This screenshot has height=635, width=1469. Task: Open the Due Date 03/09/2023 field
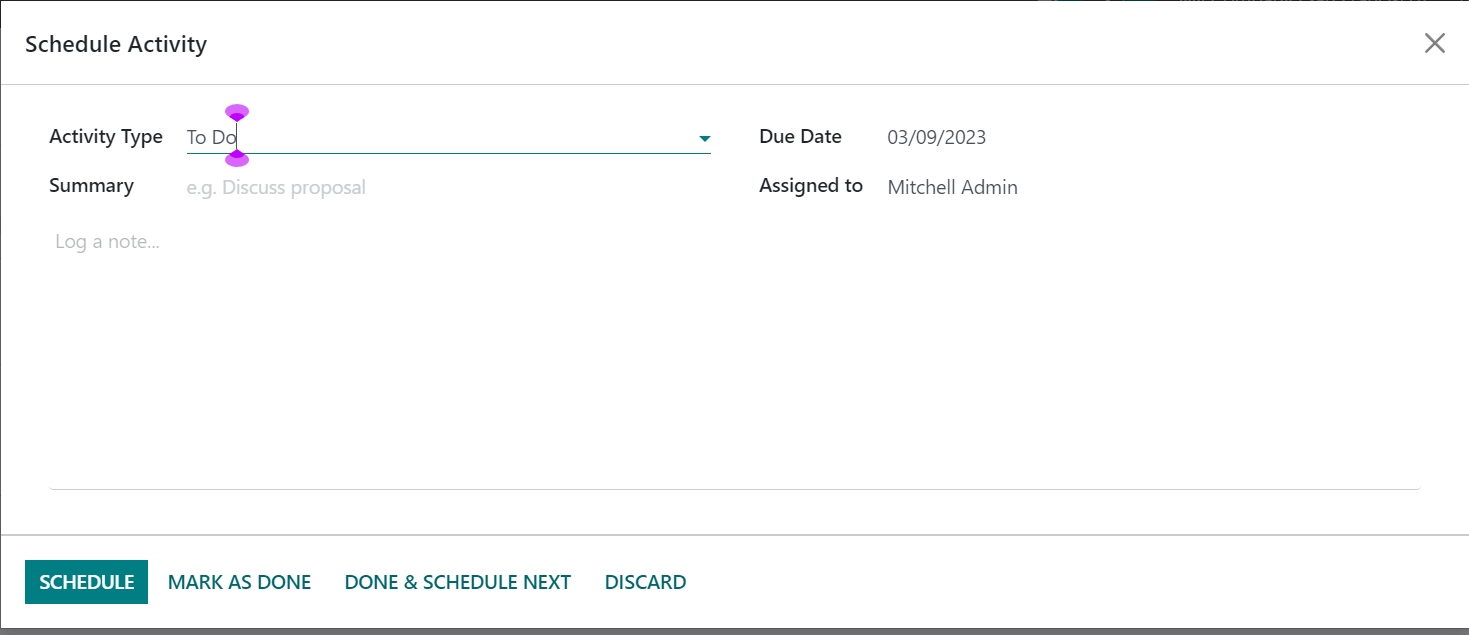click(x=936, y=137)
